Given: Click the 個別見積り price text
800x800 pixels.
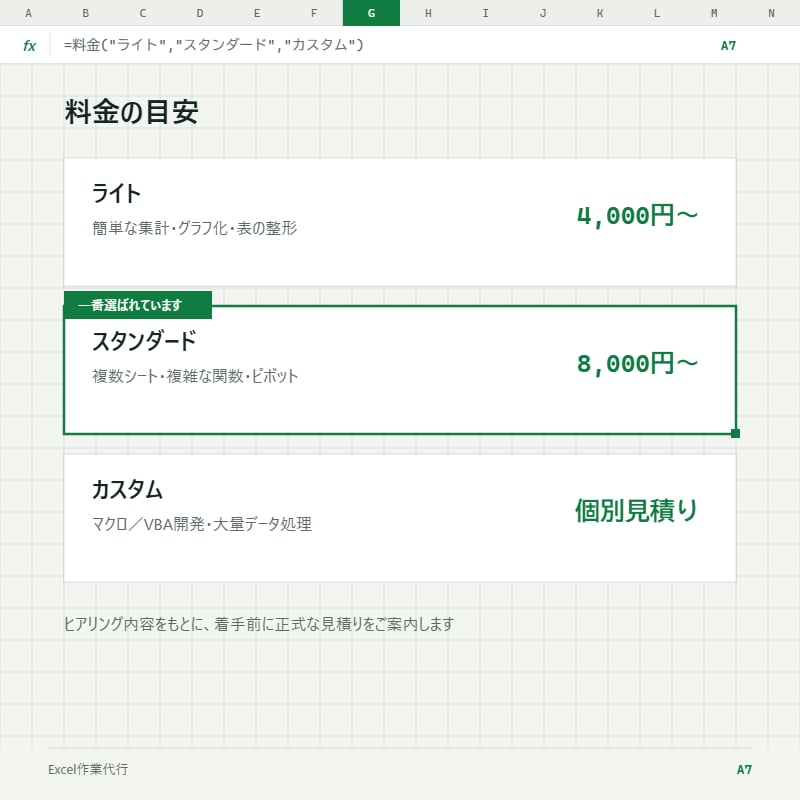Looking at the screenshot, I should pos(636,510).
